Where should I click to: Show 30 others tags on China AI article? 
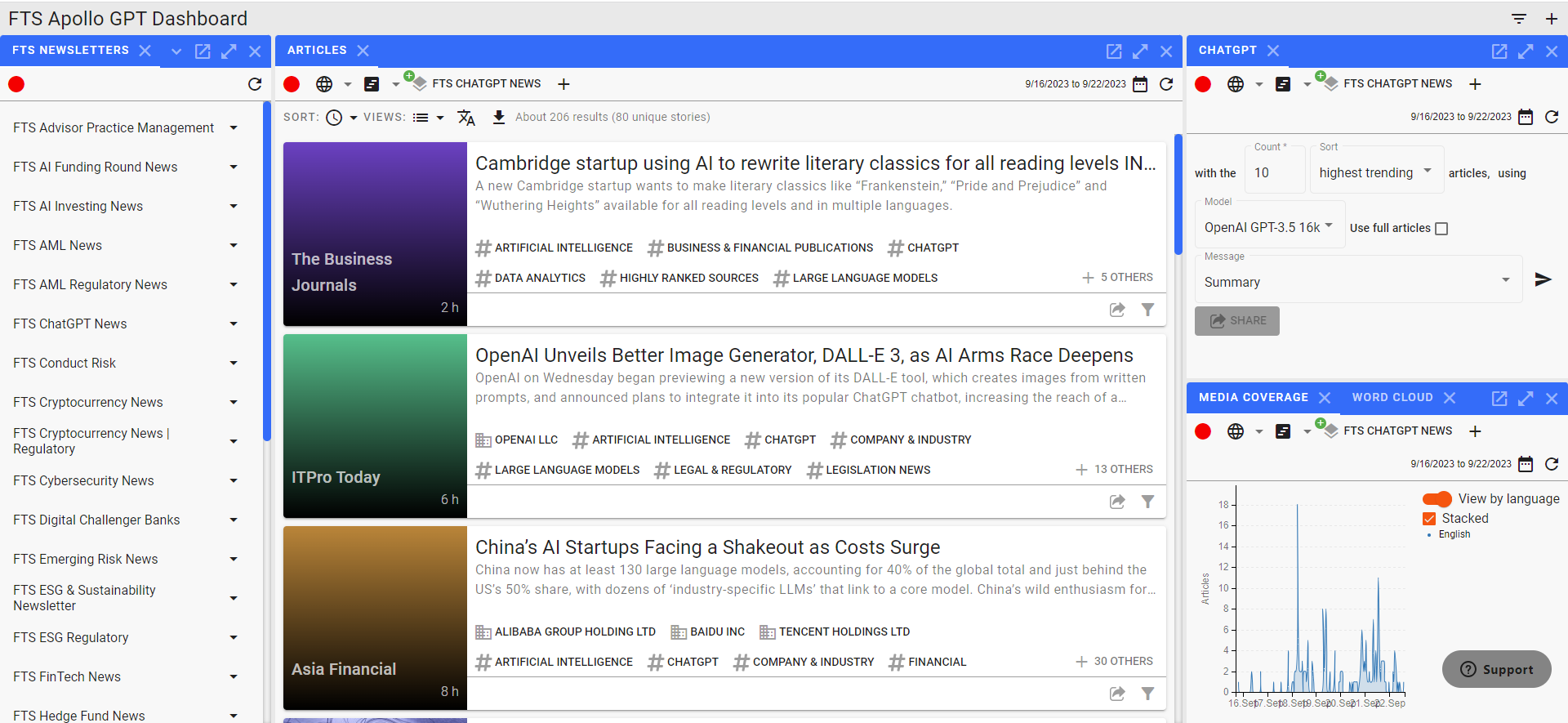pos(1114,662)
